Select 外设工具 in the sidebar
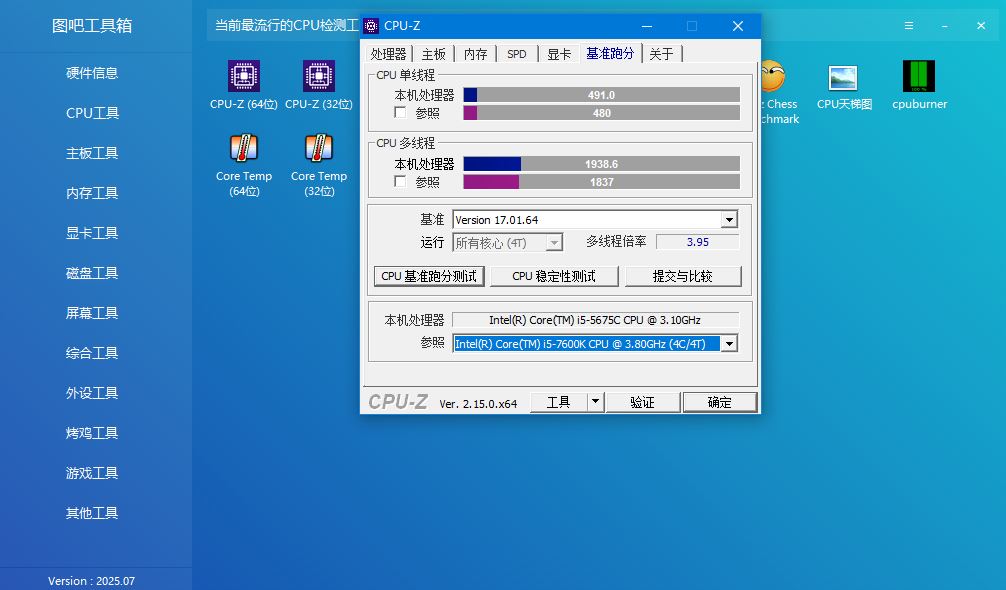The height and width of the screenshot is (590, 1006). click(92, 393)
